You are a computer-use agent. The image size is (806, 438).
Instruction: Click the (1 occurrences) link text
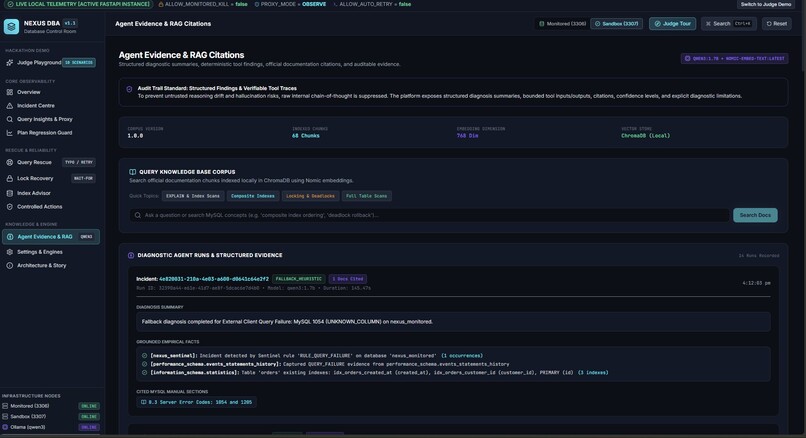click(x=462, y=355)
